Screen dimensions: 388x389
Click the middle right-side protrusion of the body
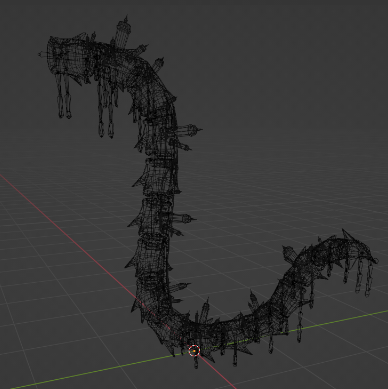[184, 219]
